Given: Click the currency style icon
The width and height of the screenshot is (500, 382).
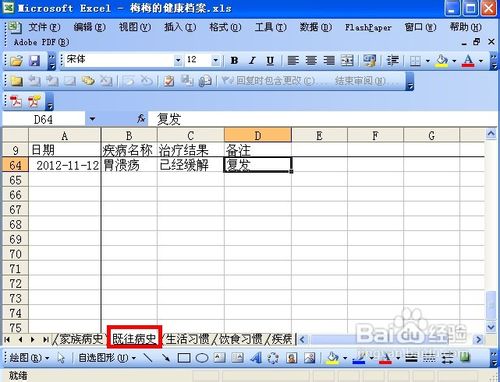Looking at the screenshot, I should (x=369, y=61).
